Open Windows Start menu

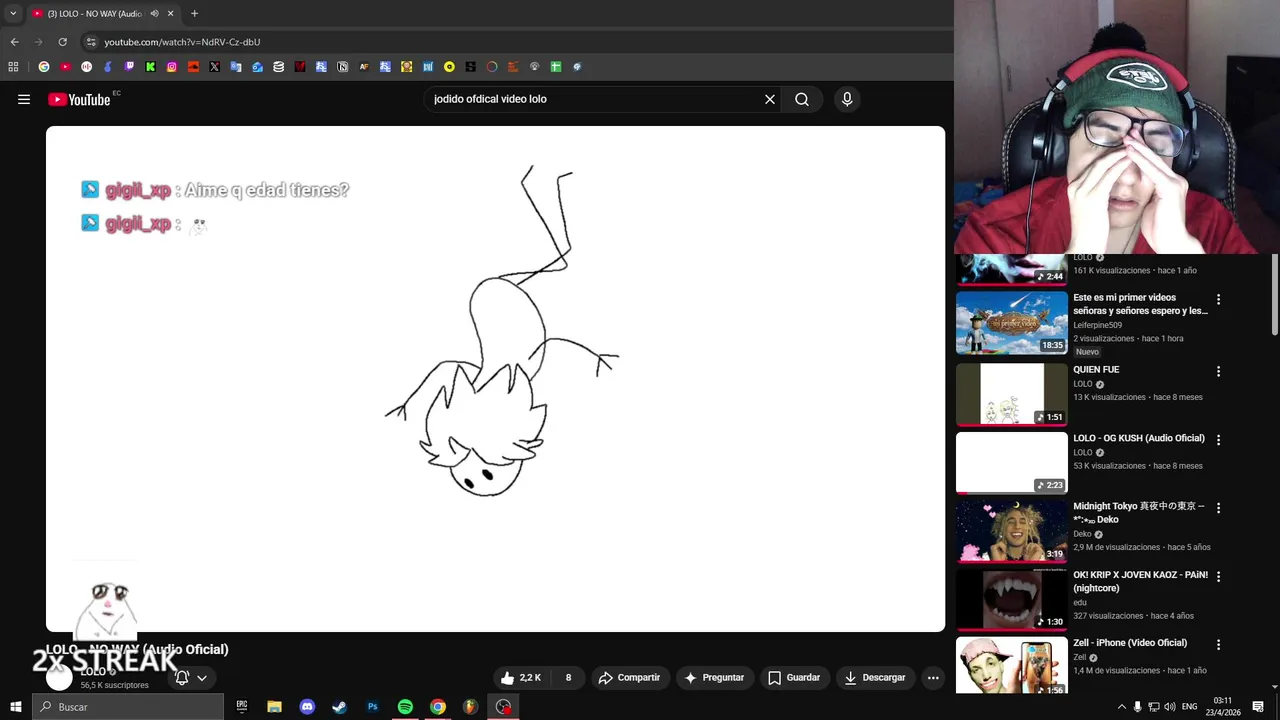click(15, 707)
